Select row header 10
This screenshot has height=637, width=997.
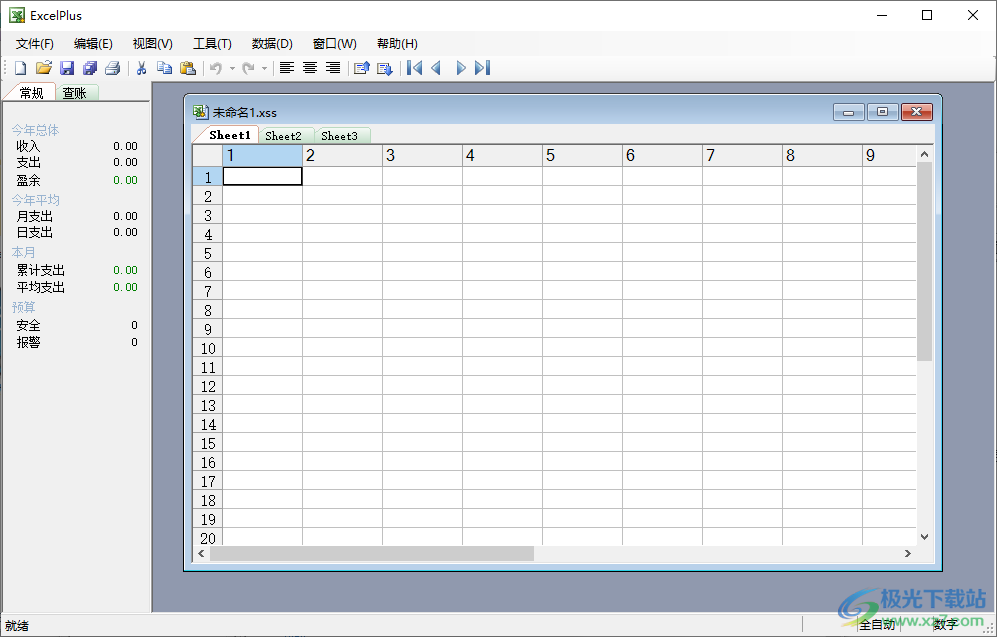pos(208,348)
